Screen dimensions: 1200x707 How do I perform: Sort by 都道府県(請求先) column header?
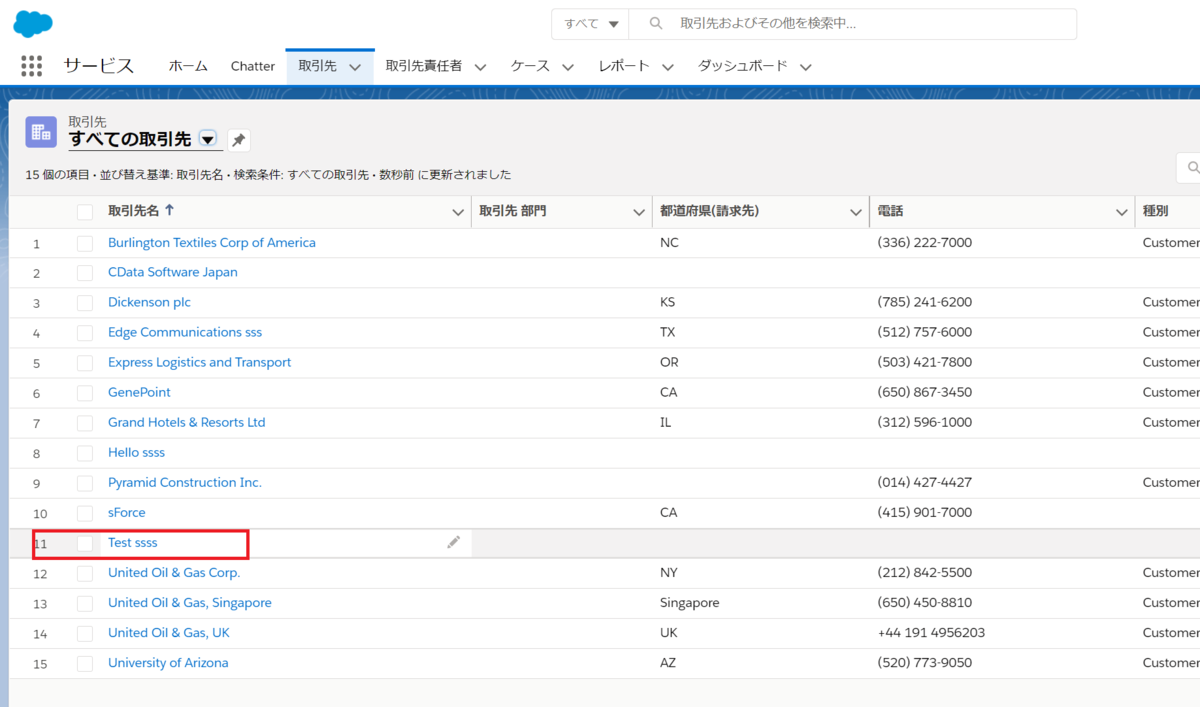(709, 212)
